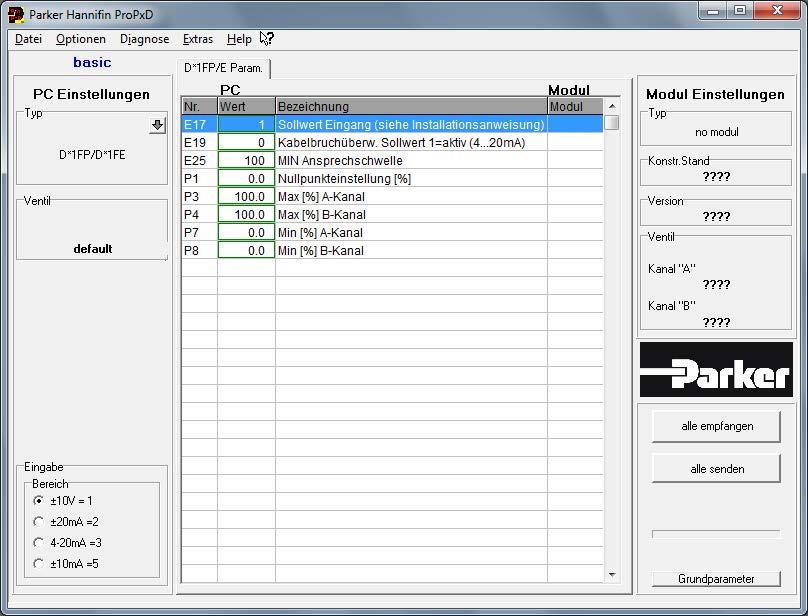Click the 'no modul' Typ value
This screenshot has width=808, height=616.
(x=716, y=132)
